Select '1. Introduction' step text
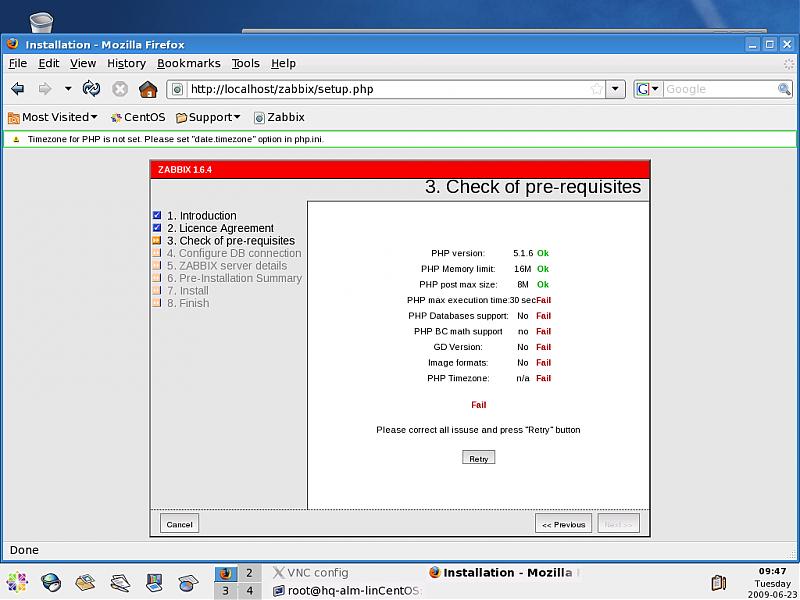Image resolution: width=800 pixels, height=600 pixels. point(202,216)
